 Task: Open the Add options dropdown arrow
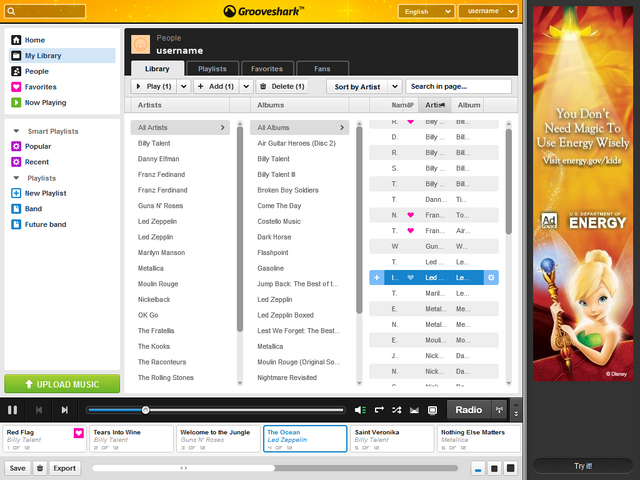246,87
